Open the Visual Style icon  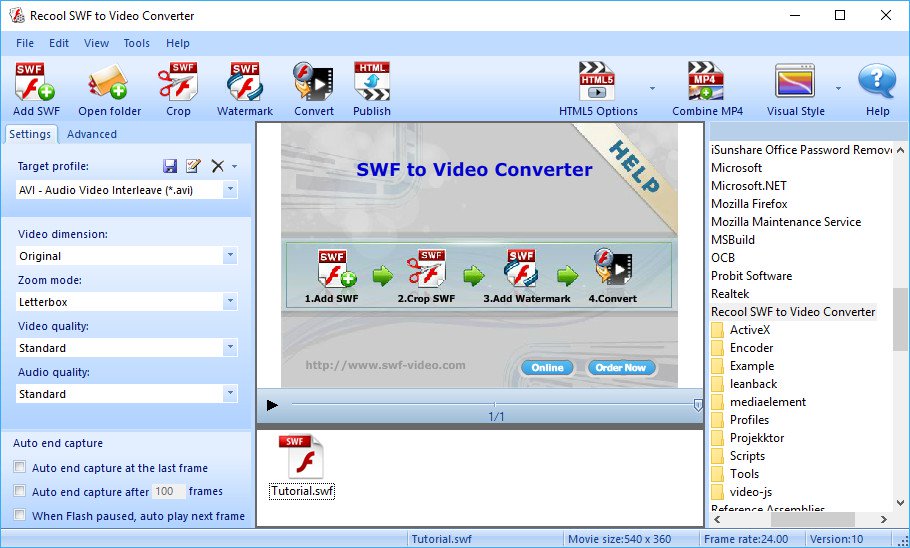click(x=795, y=81)
